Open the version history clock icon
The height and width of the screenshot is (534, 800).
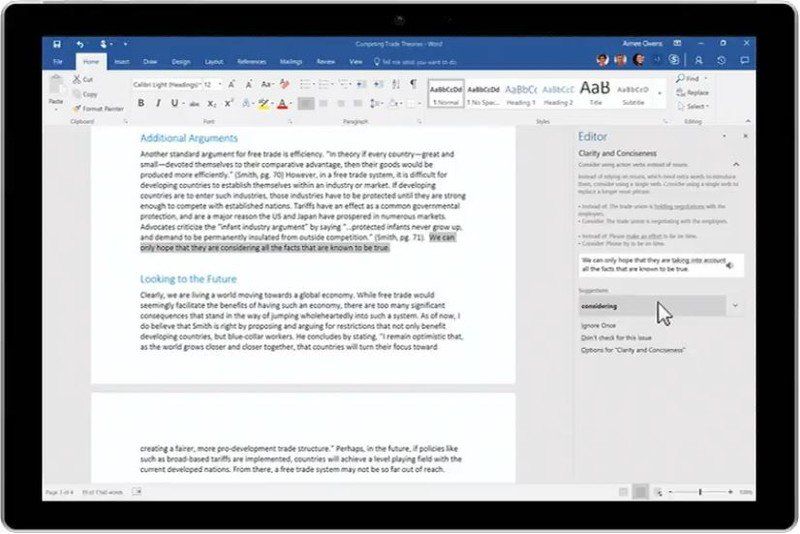721,60
